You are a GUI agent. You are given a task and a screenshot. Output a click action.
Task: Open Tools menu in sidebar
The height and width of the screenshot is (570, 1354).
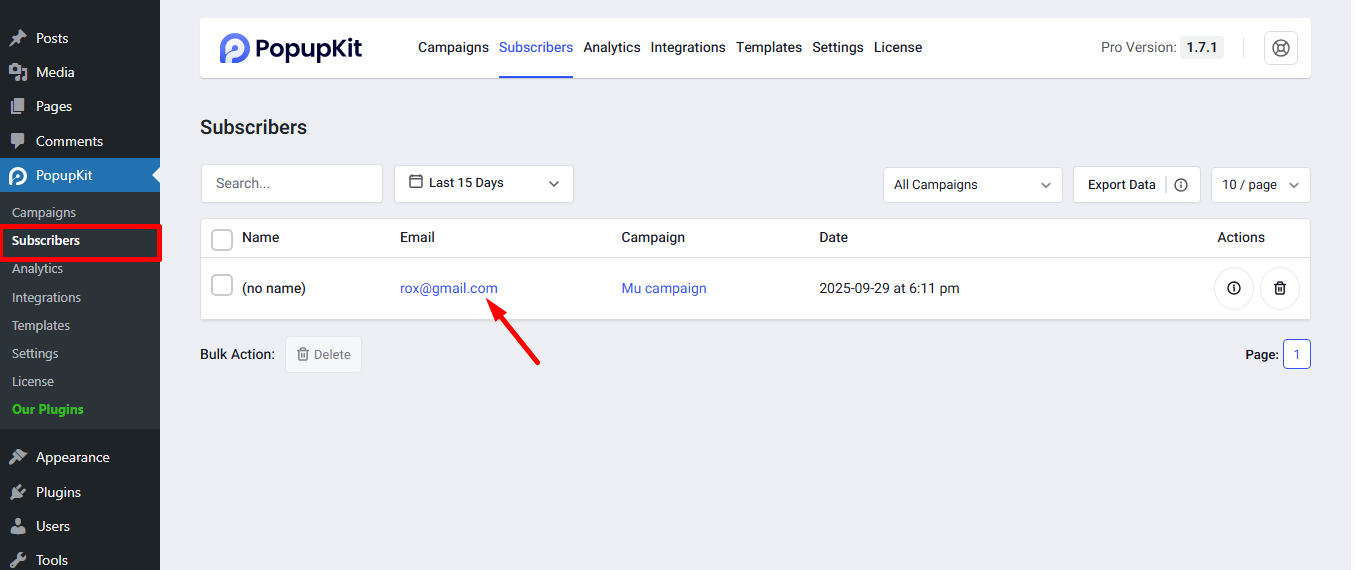pos(52,560)
